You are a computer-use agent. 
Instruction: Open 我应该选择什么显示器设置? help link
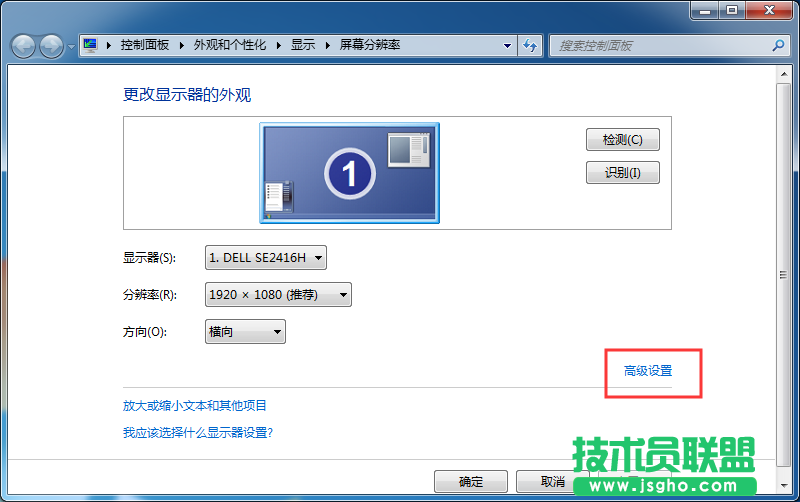[198, 433]
